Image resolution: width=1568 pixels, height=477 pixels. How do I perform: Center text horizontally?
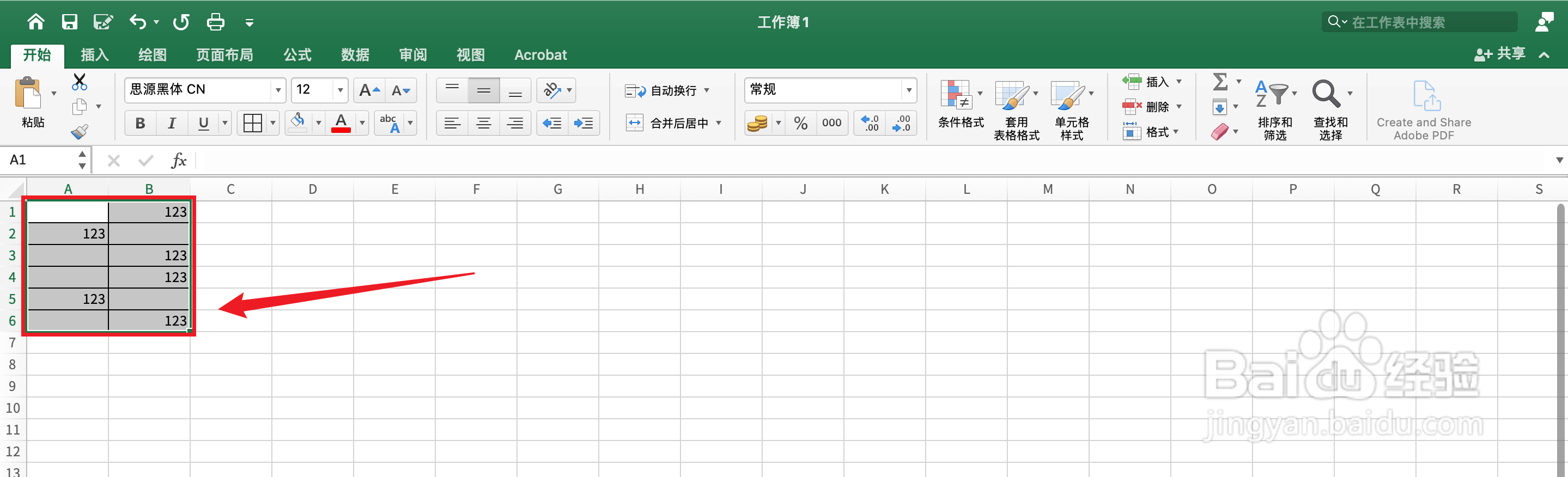pos(484,124)
